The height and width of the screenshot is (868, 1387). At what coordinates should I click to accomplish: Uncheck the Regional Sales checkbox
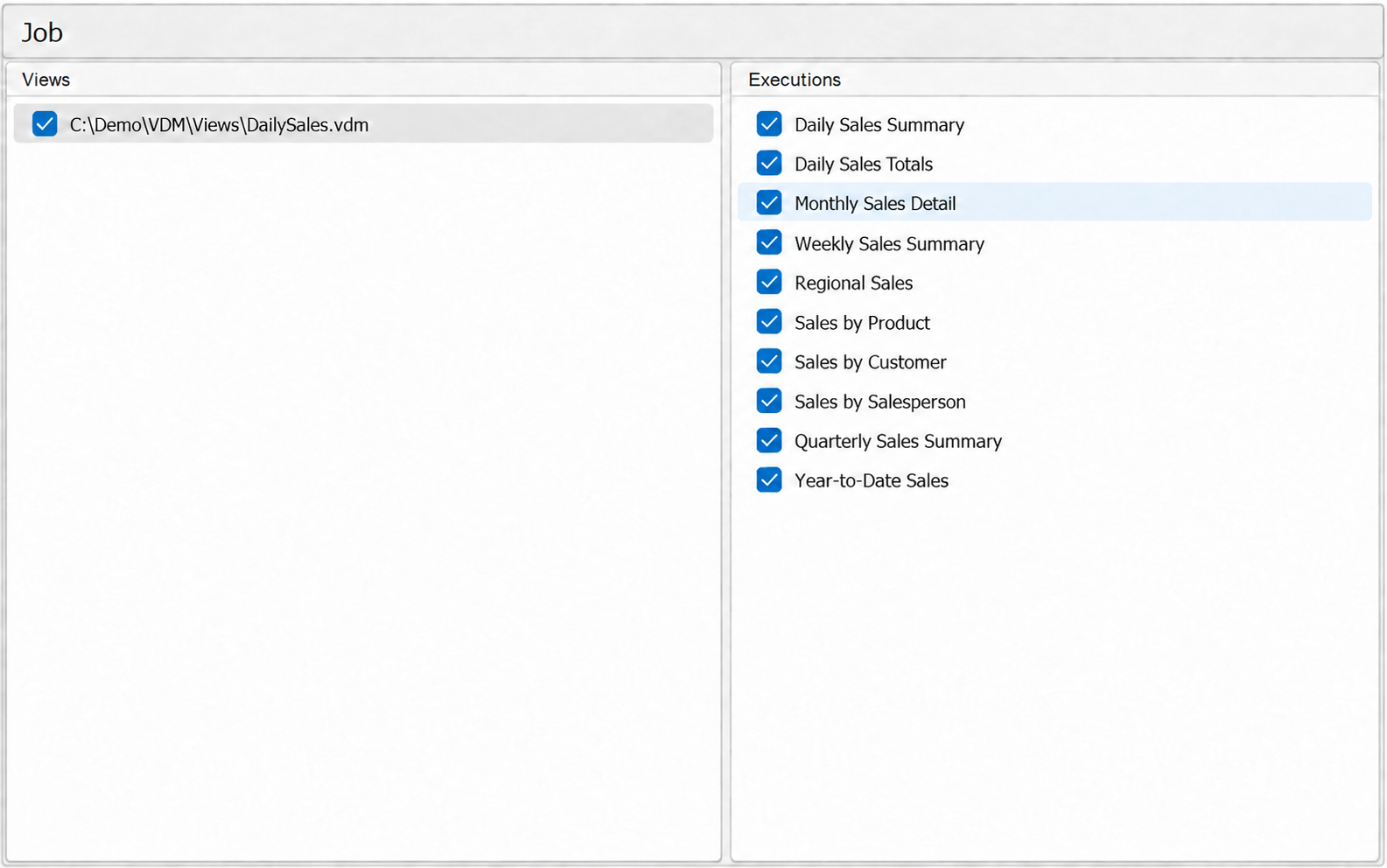pos(769,282)
